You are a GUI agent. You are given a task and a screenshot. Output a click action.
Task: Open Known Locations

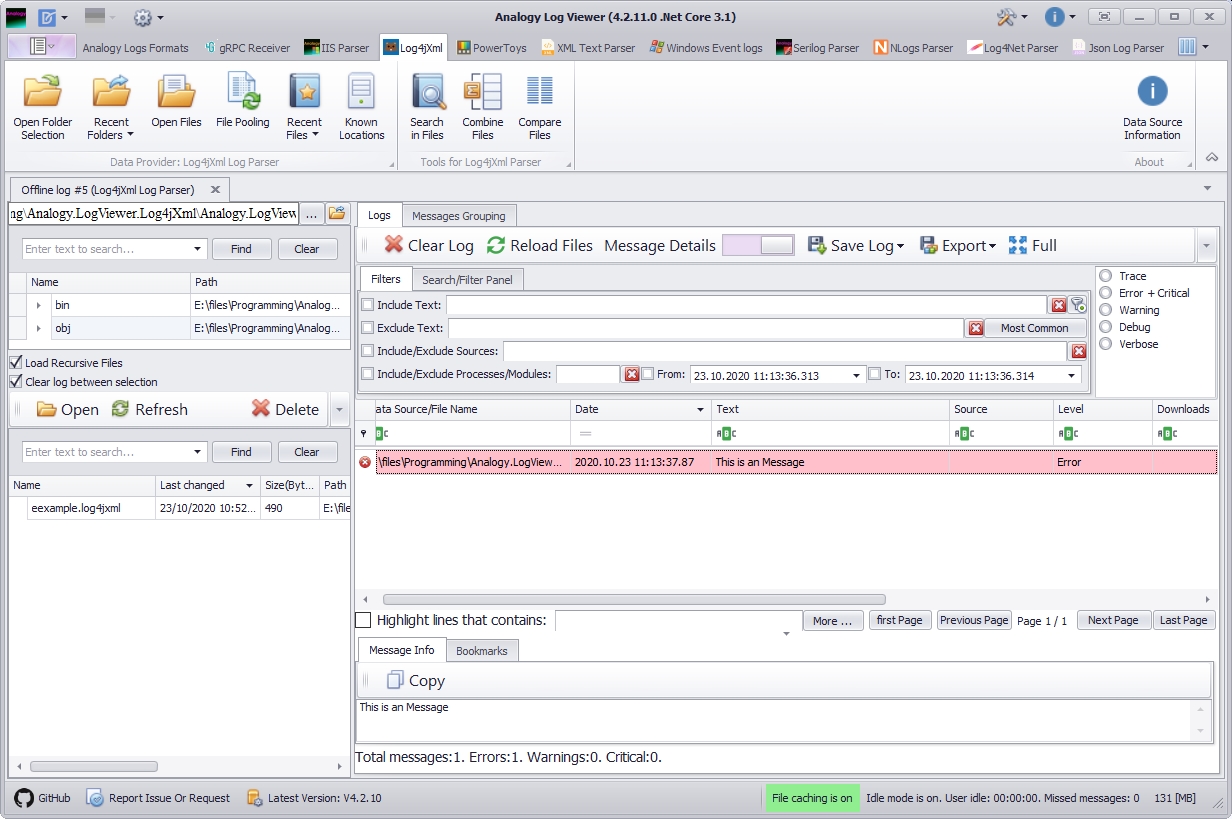pyautogui.click(x=362, y=106)
